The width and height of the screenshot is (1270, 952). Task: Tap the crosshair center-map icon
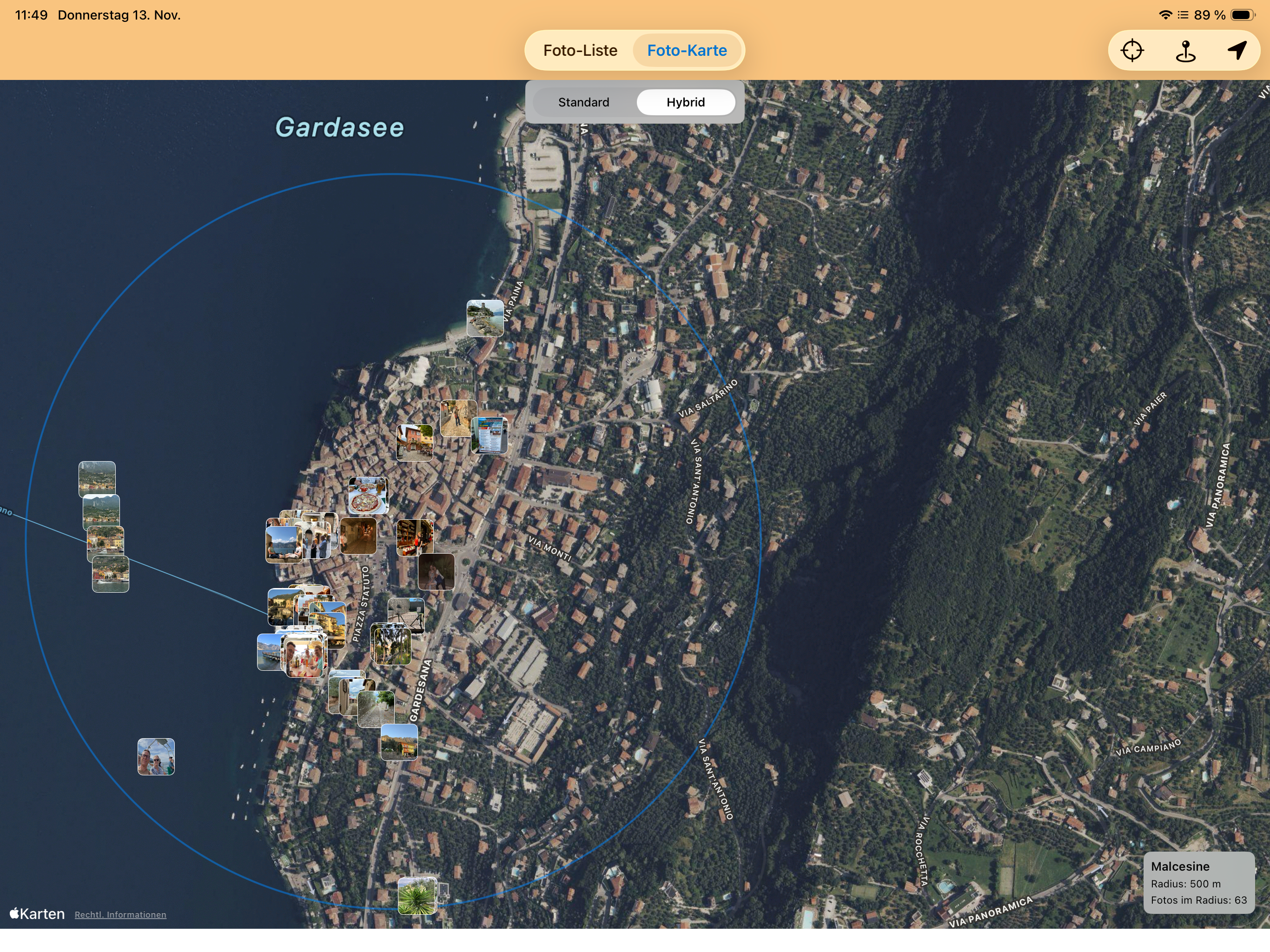pyautogui.click(x=1131, y=51)
